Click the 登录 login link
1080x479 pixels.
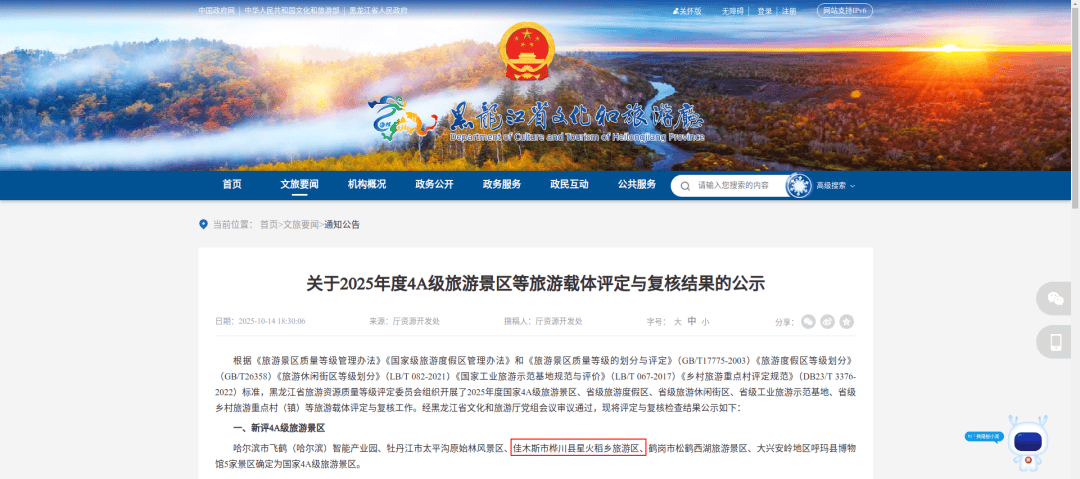[x=765, y=11]
